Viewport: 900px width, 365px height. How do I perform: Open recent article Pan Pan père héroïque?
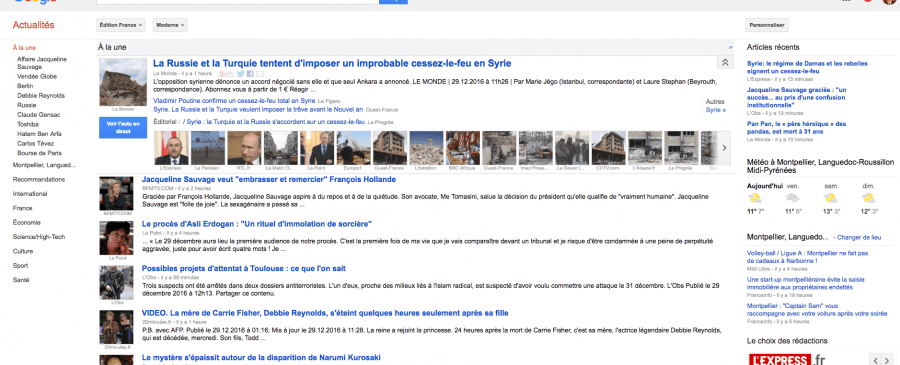click(797, 127)
